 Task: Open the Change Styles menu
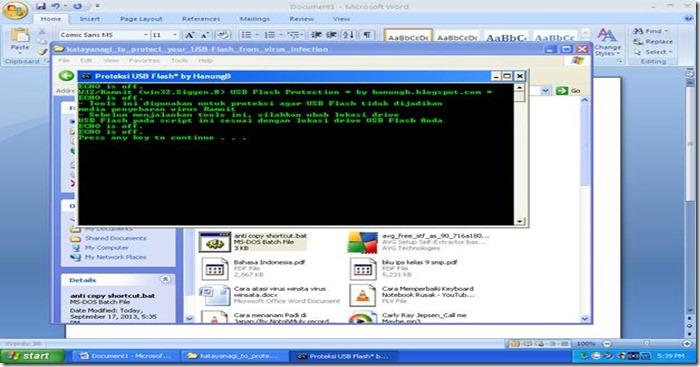pos(608,42)
